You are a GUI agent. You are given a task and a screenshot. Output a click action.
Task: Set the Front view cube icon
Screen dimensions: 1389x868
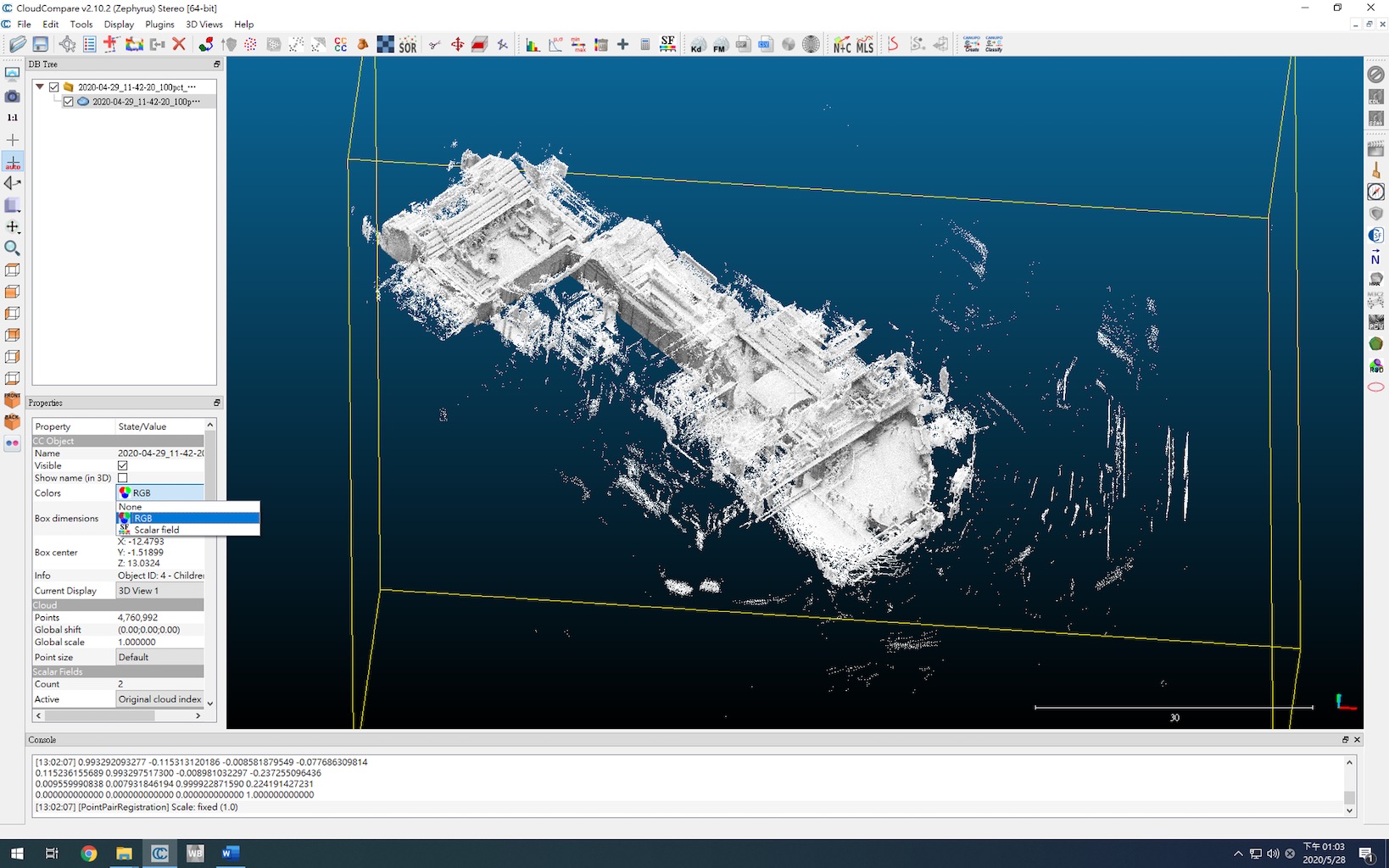(13, 292)
